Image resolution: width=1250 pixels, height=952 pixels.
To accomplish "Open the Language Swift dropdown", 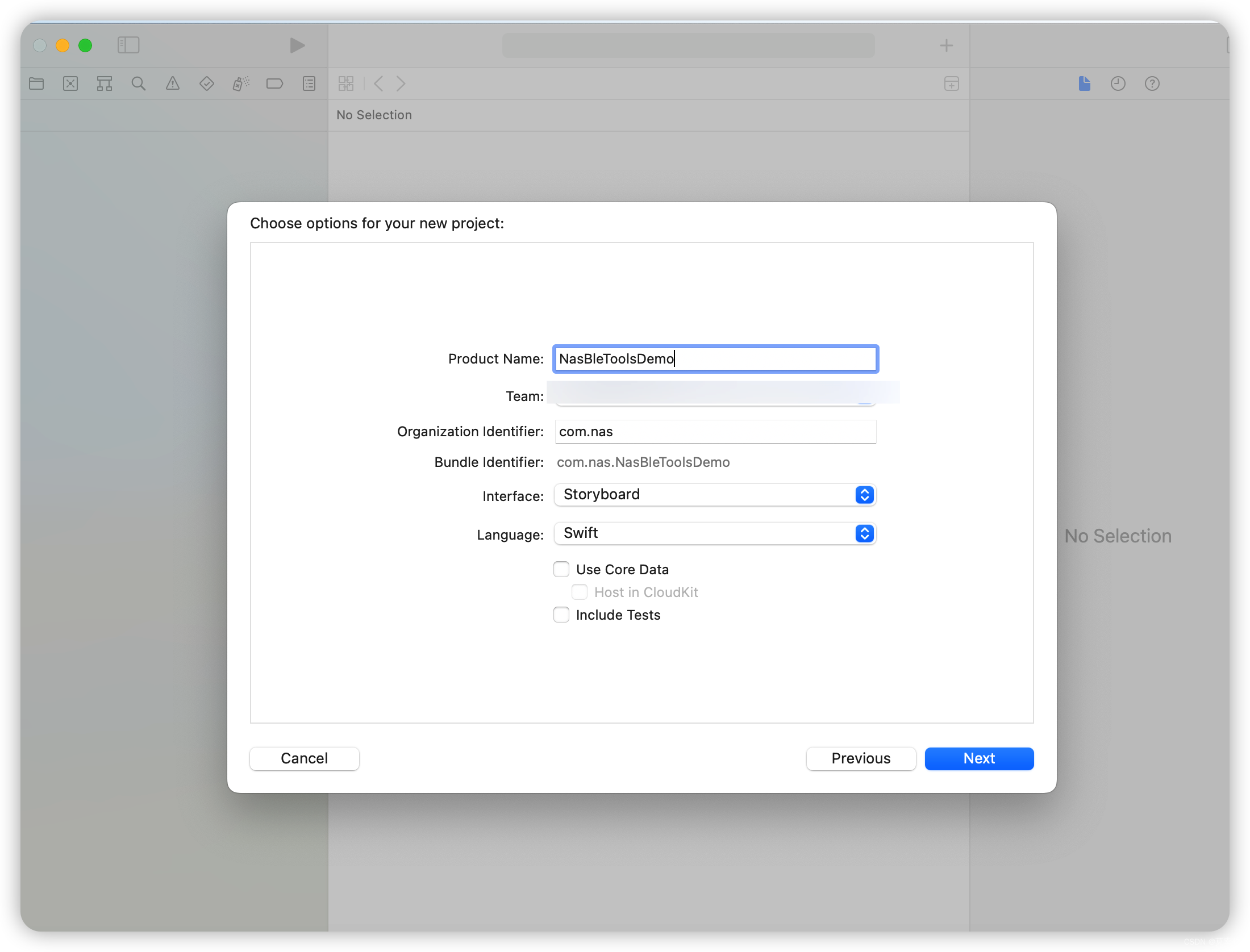I will click(715, 533).
